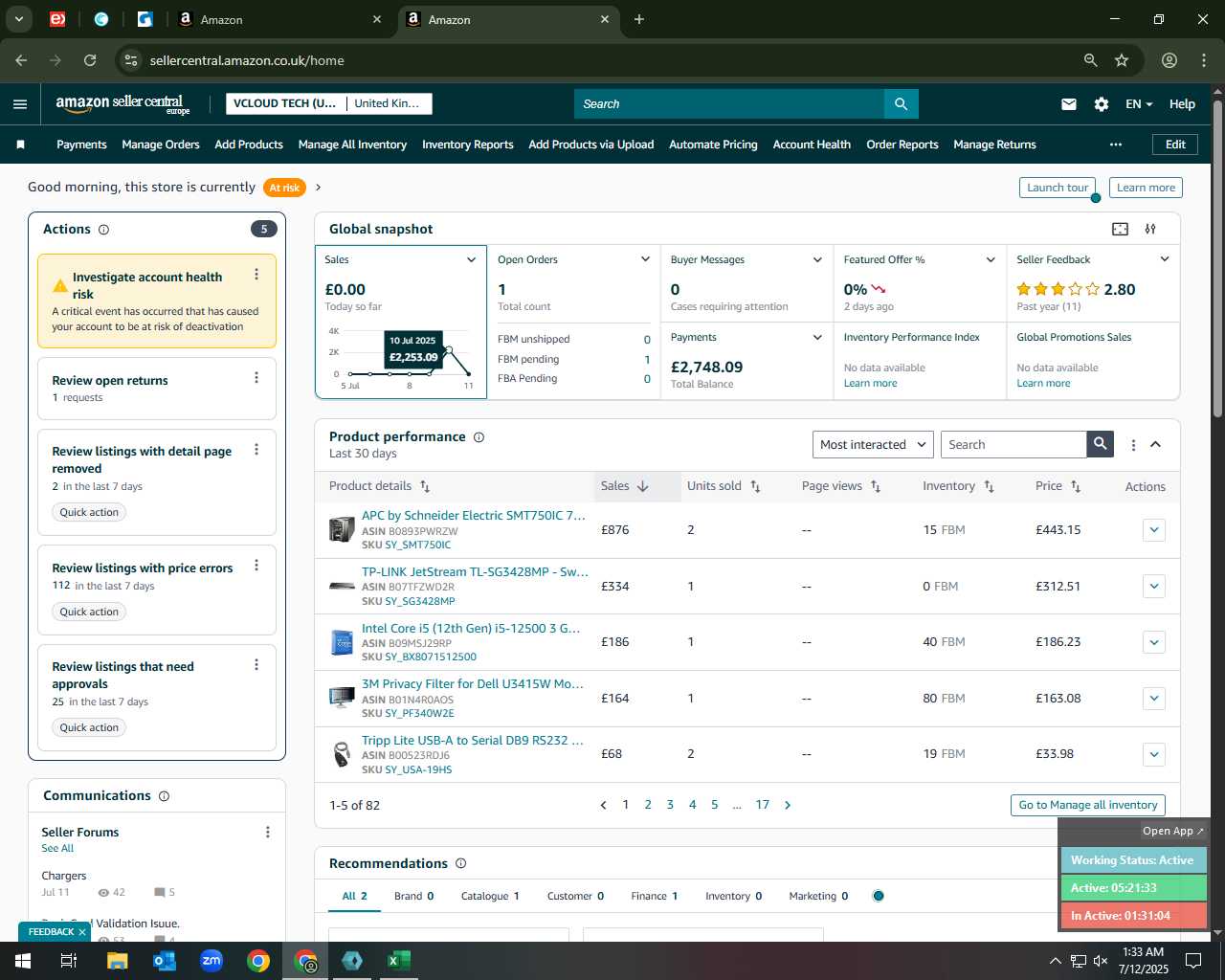Open options for Review open returns
1225x980 pixels.
coord(256,378)
